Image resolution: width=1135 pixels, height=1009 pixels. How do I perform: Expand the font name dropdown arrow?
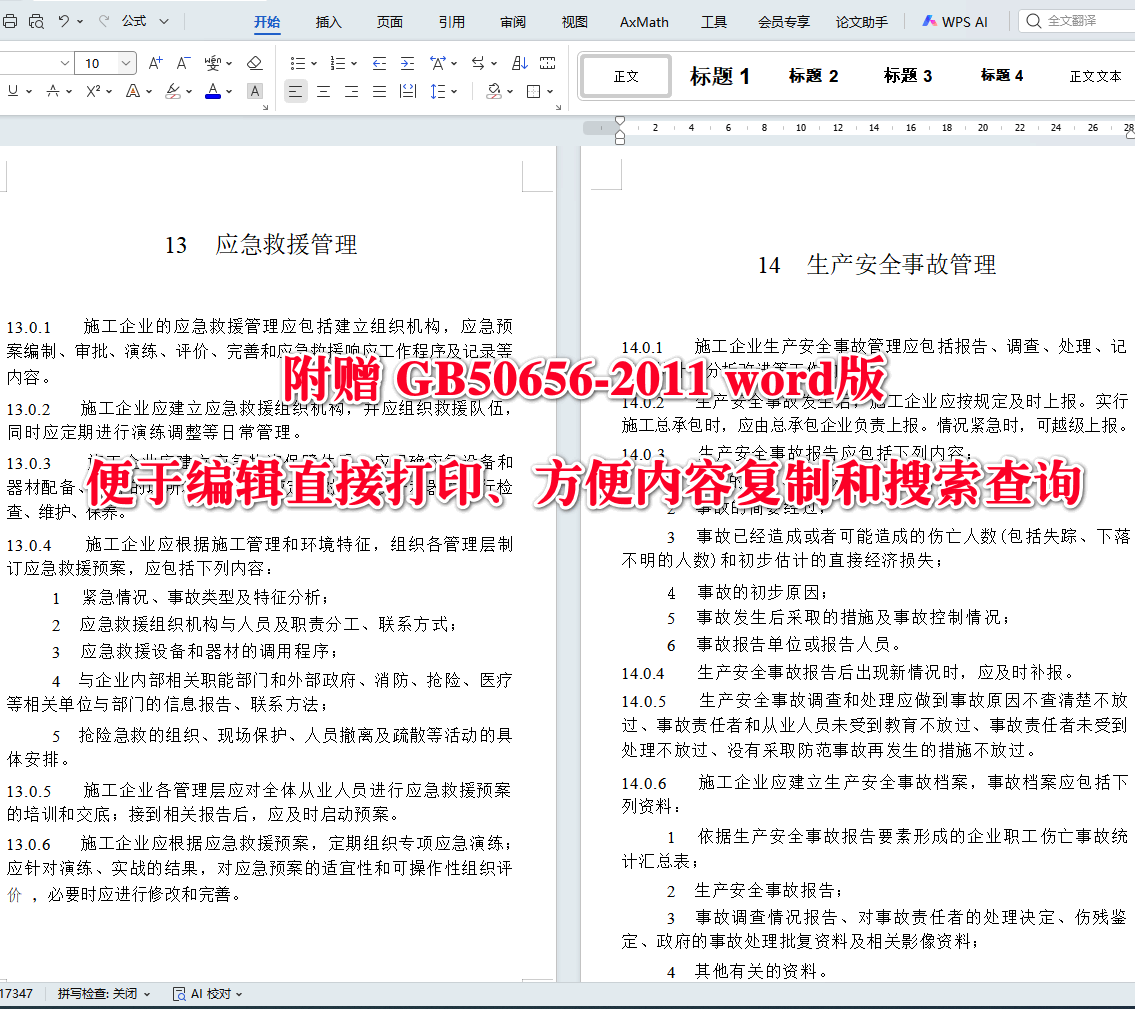[64, 63]
